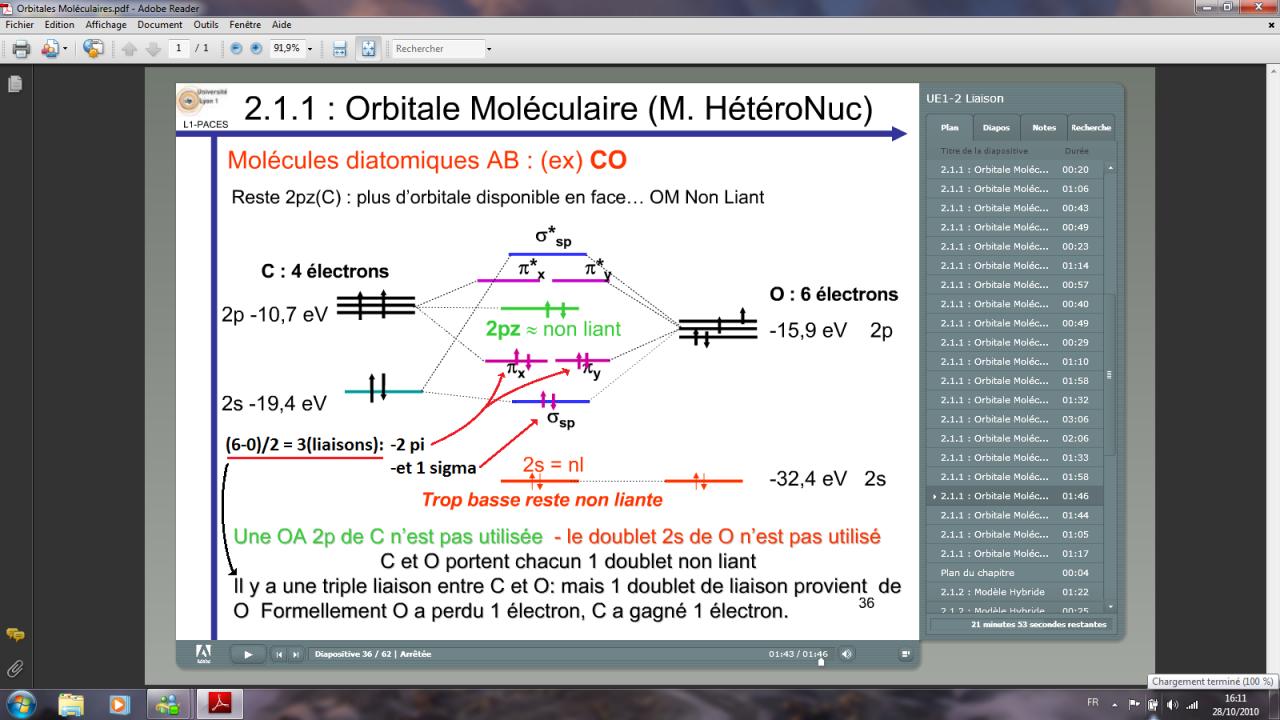Expand the Rechercher search options arrow

[489, 48]
